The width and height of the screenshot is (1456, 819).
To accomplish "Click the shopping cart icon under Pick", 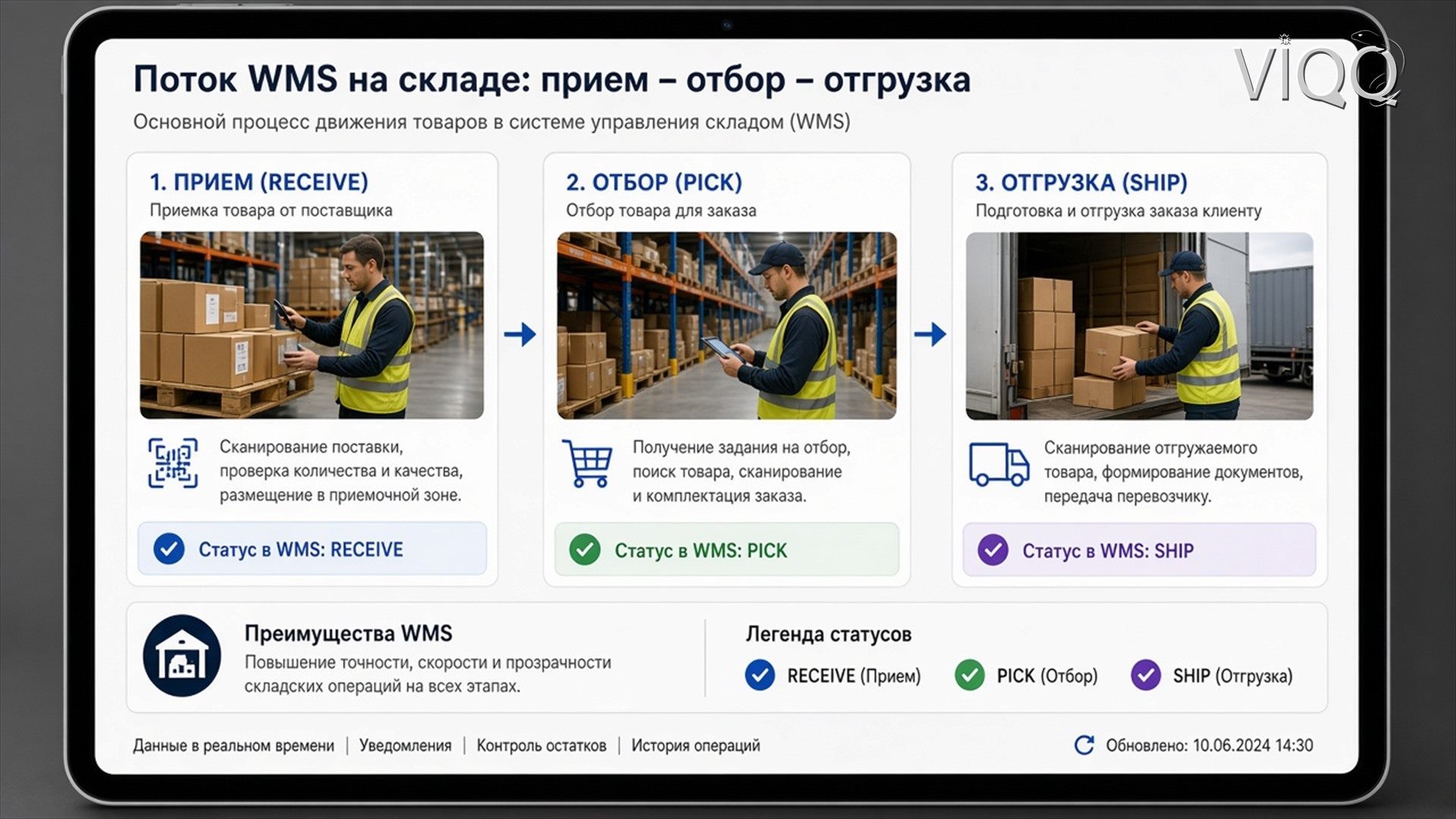I will tap(587, 463).
